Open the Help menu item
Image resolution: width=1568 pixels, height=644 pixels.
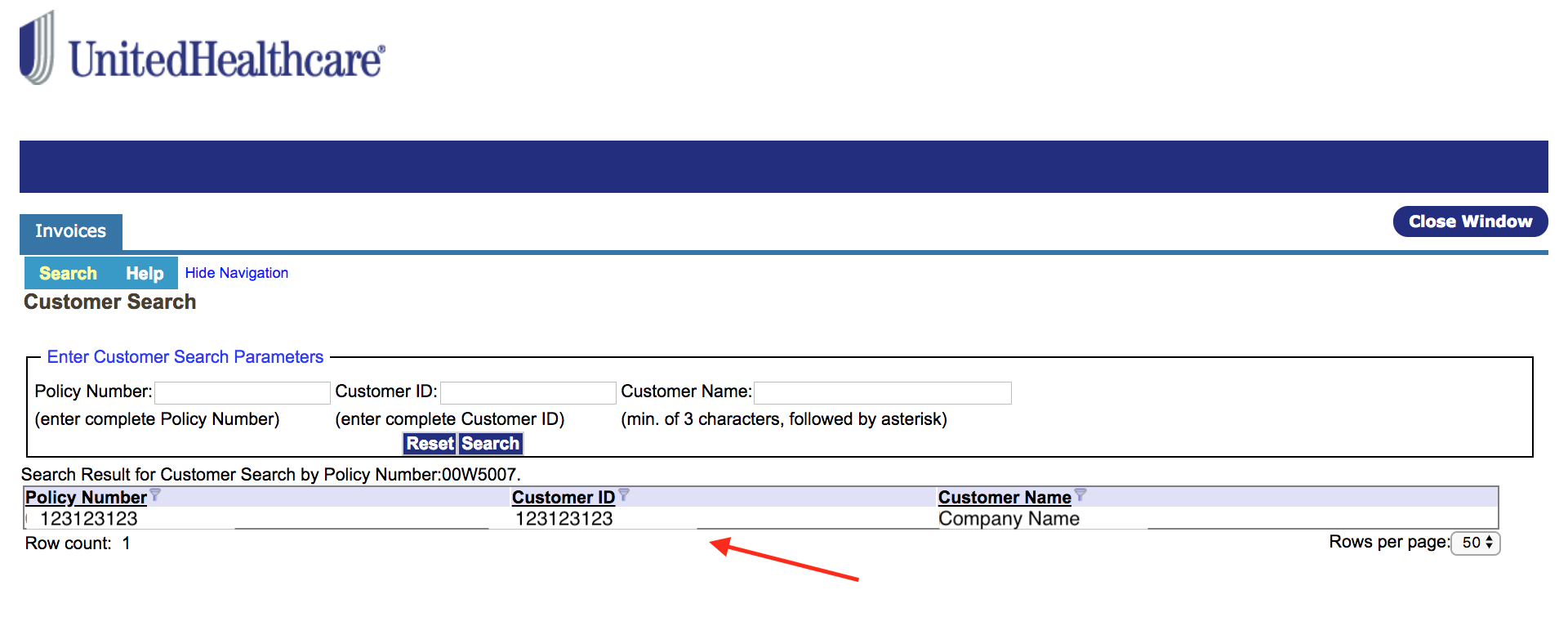click(x=145, y=273)
